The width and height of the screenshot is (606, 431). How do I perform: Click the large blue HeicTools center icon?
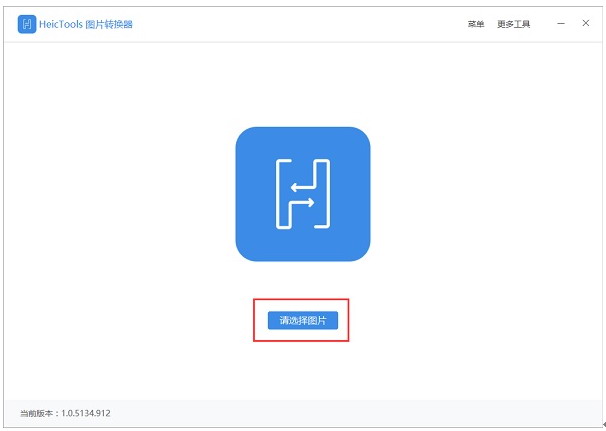tap(303, 194)
